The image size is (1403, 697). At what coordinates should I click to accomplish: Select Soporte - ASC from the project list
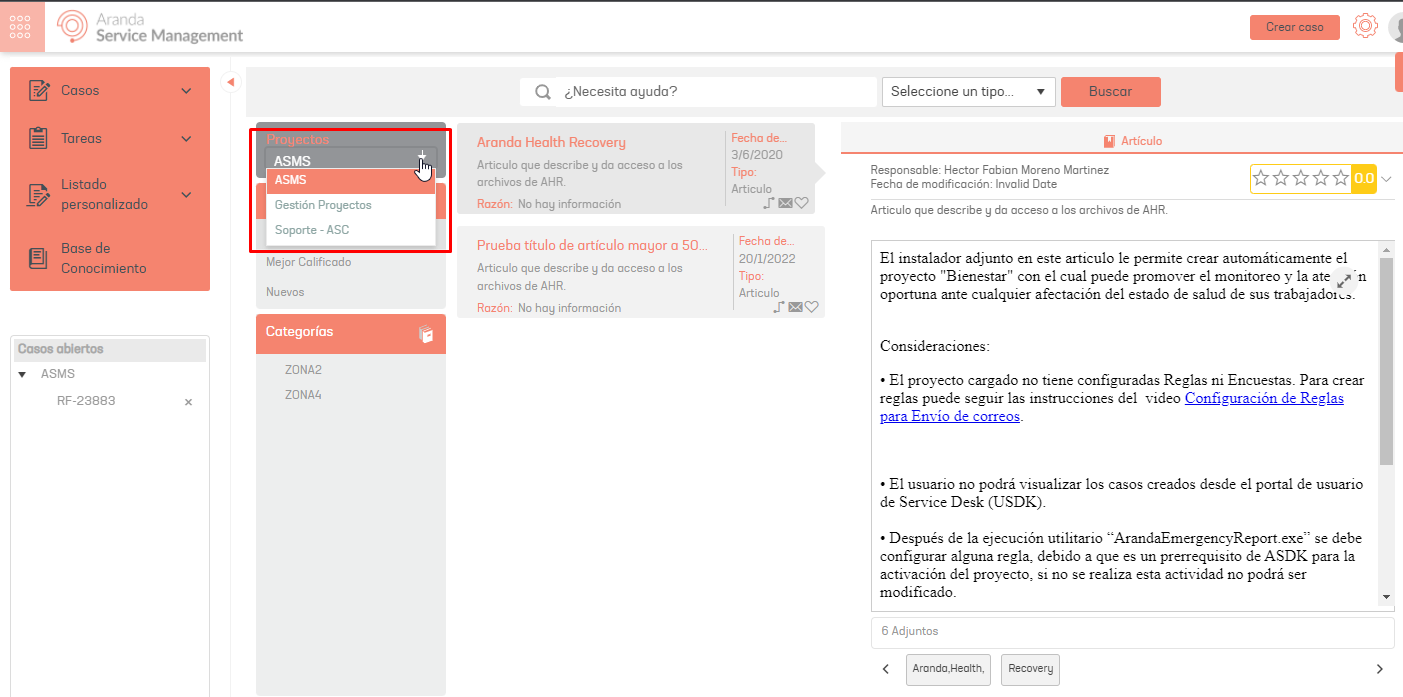tap(351, 230)
